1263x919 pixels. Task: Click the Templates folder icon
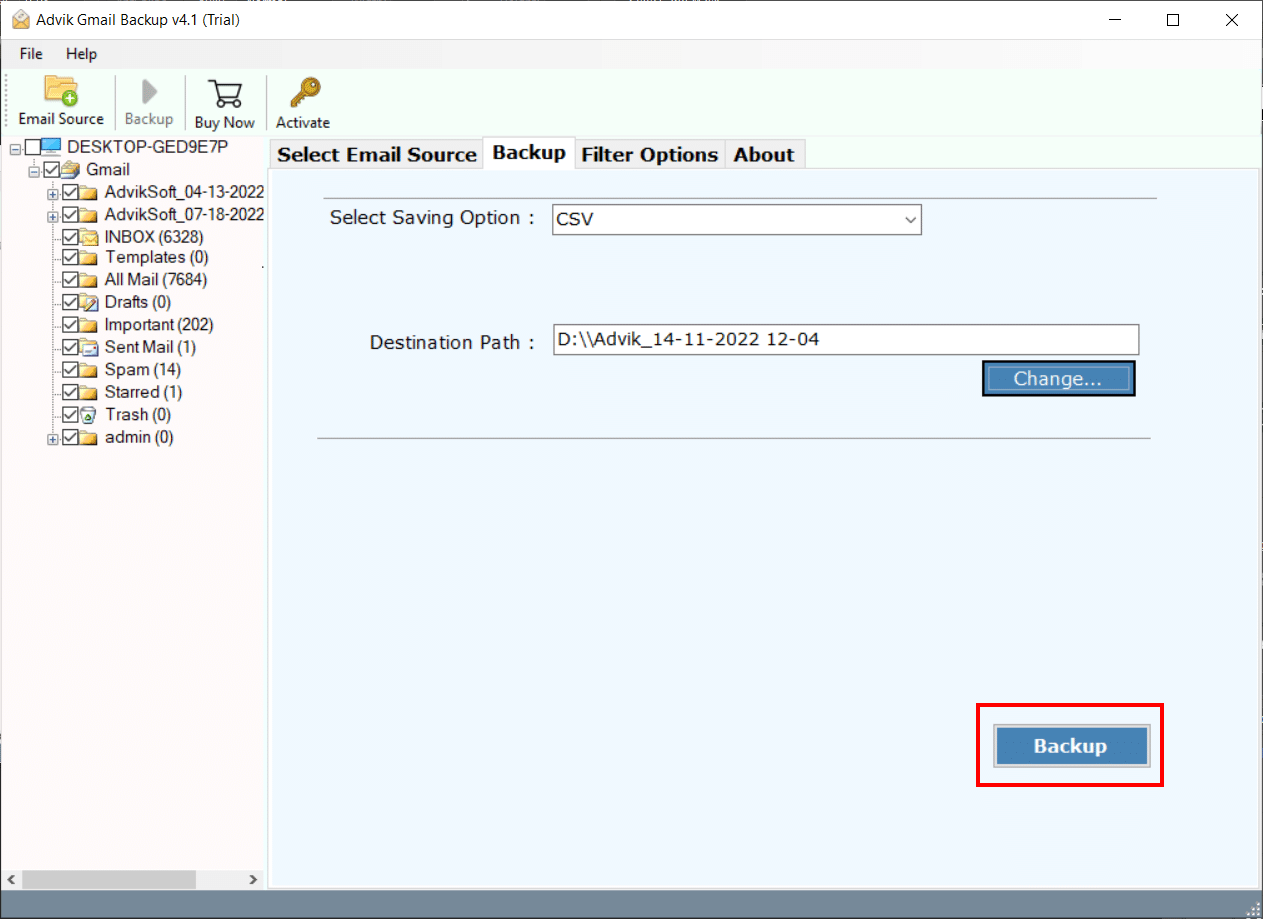click(89, 258)
